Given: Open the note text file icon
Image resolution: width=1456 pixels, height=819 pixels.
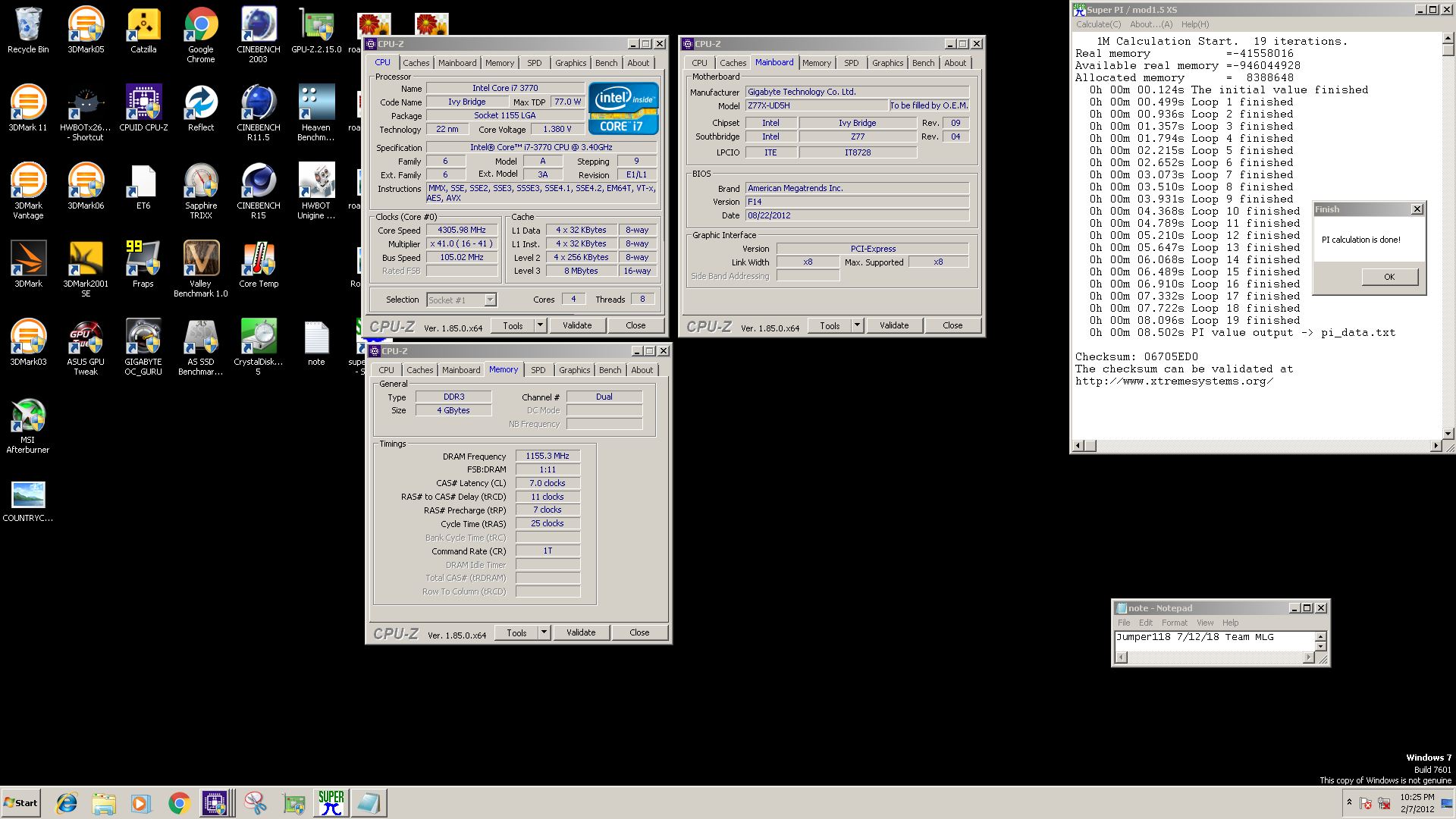Looking at the screenshot, I should [316, 343].
